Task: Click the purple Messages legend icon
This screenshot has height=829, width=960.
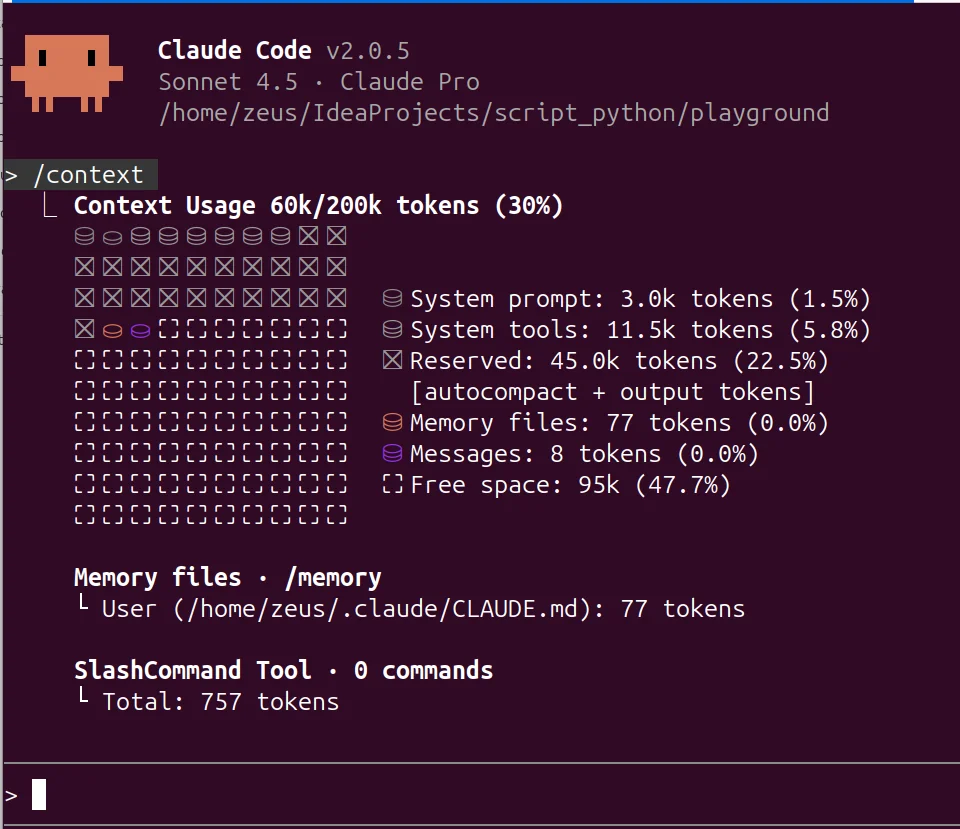Action: [392, 454]
